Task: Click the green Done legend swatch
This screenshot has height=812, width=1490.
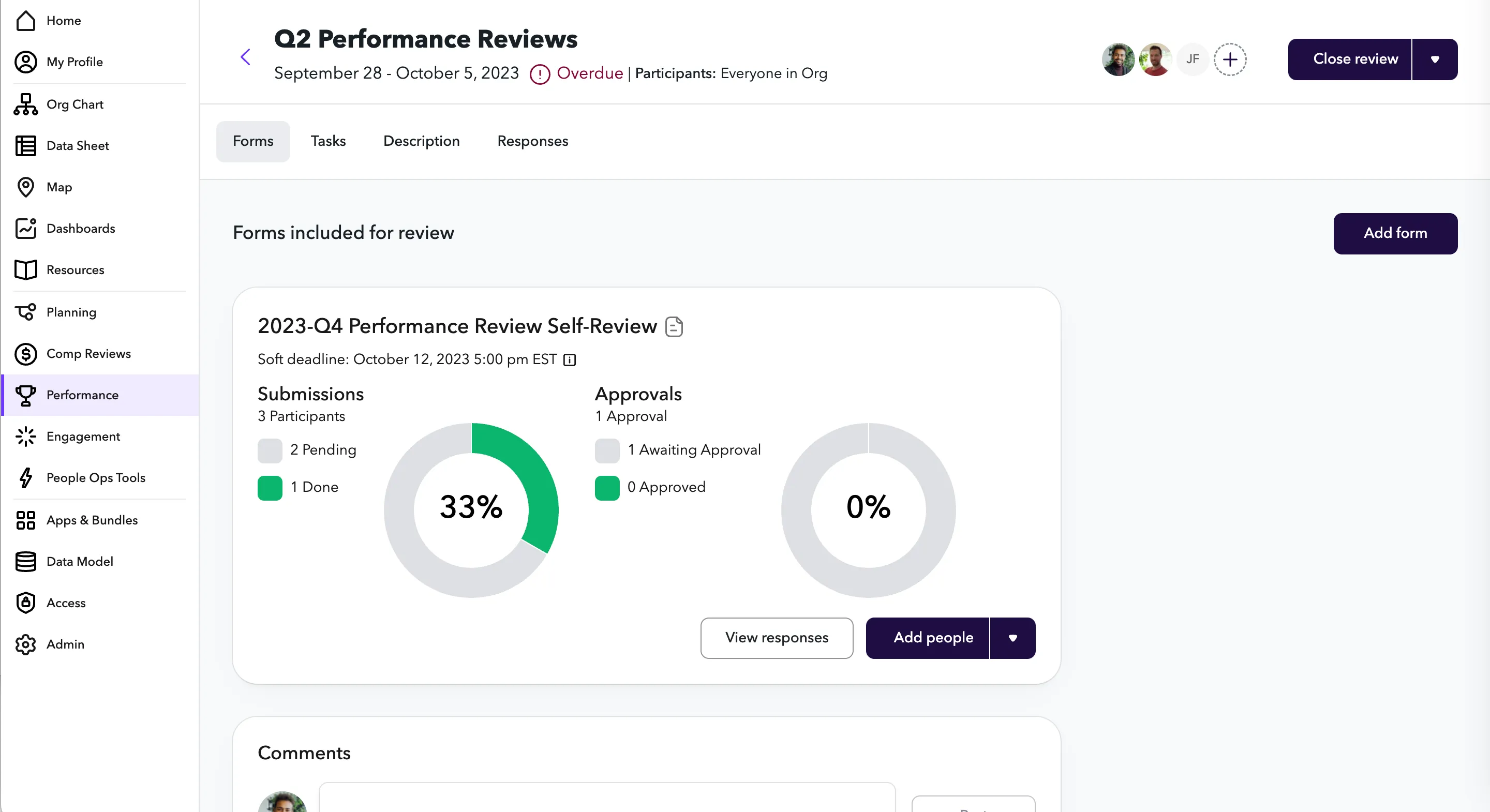Action: (270, 488)
